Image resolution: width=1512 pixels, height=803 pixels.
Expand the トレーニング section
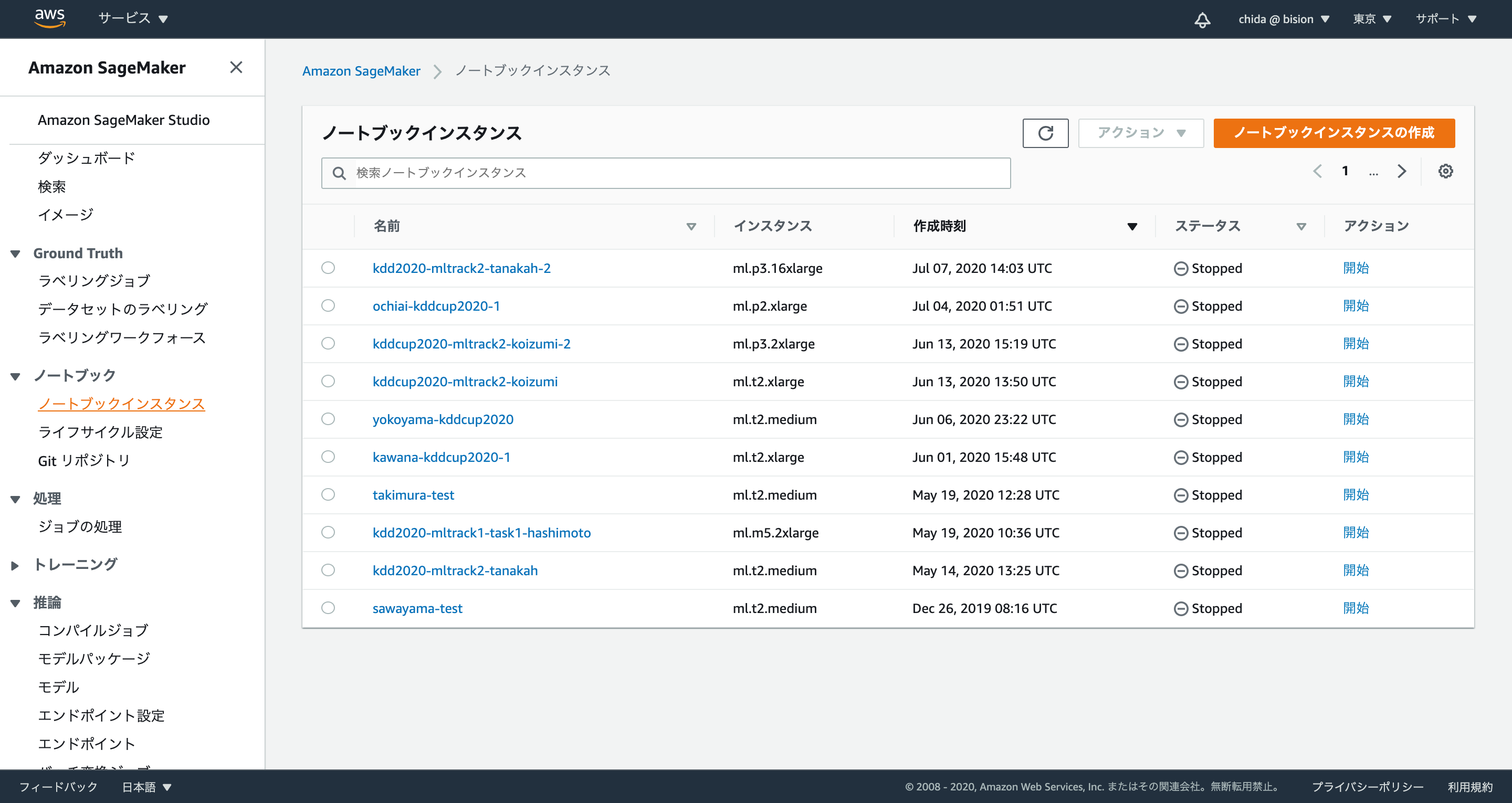tap(15, 565)
